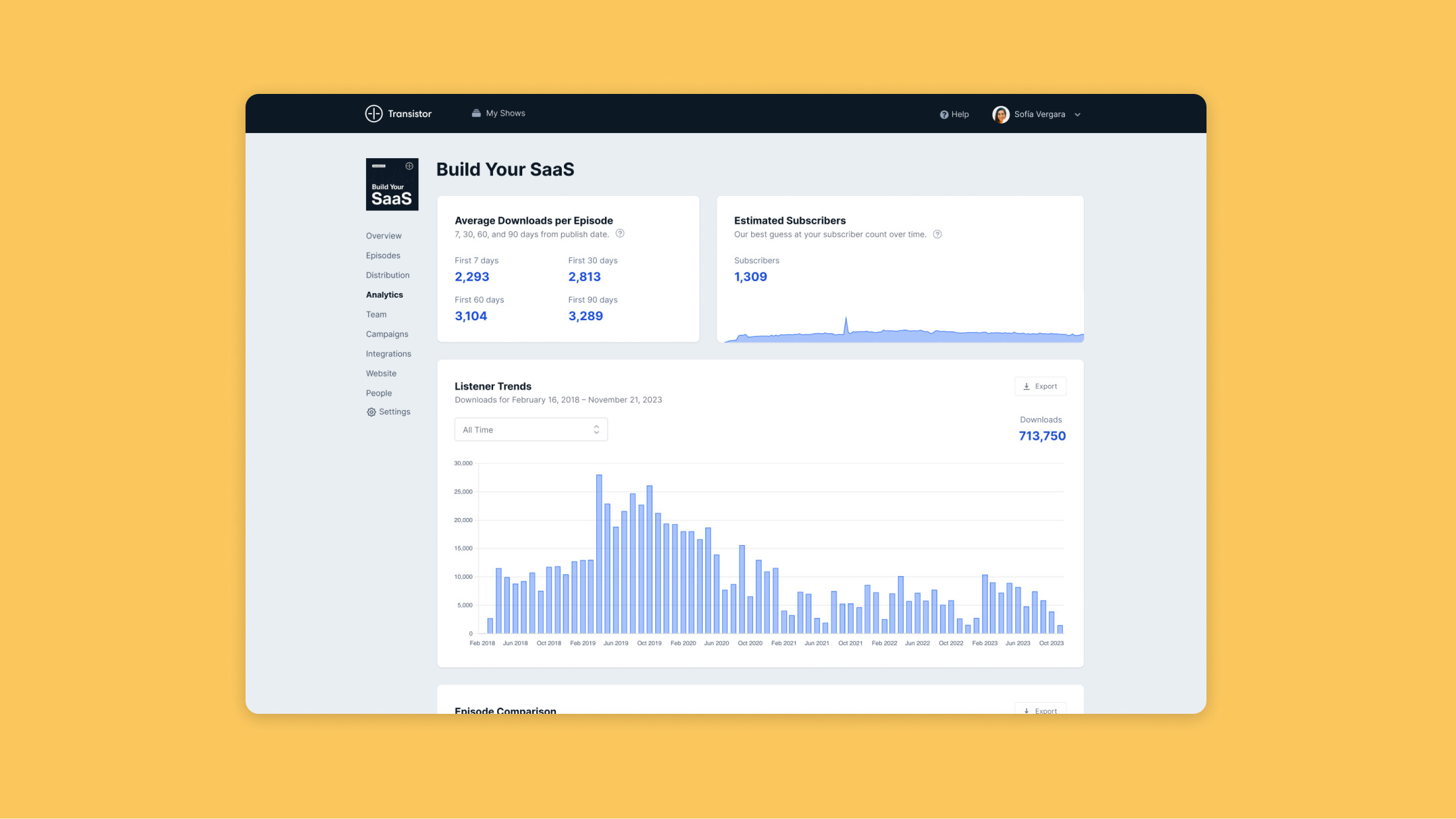Click the tallest bar in the Listener Trends chart
This screenshot has width=1456, height=819.
[x=598, y=549]
